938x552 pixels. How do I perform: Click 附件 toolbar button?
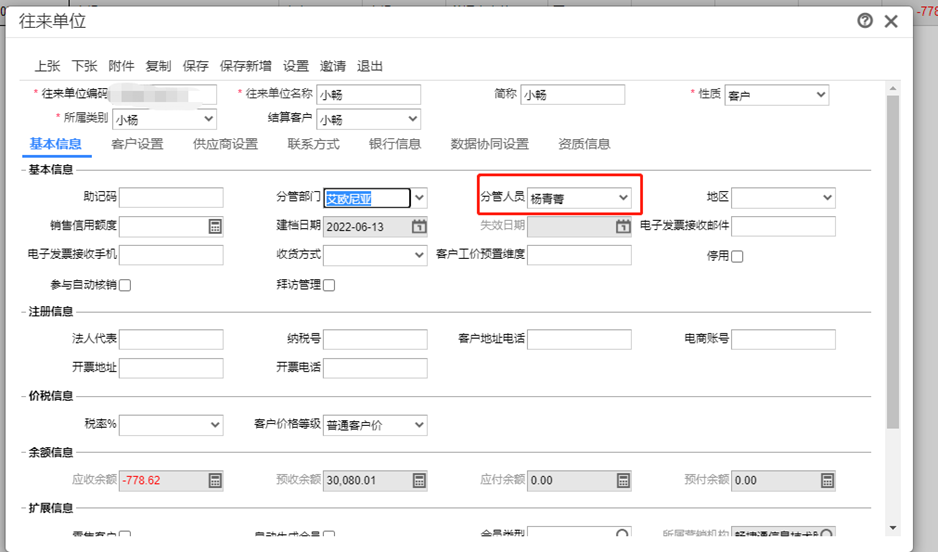[x=121, y=66]
